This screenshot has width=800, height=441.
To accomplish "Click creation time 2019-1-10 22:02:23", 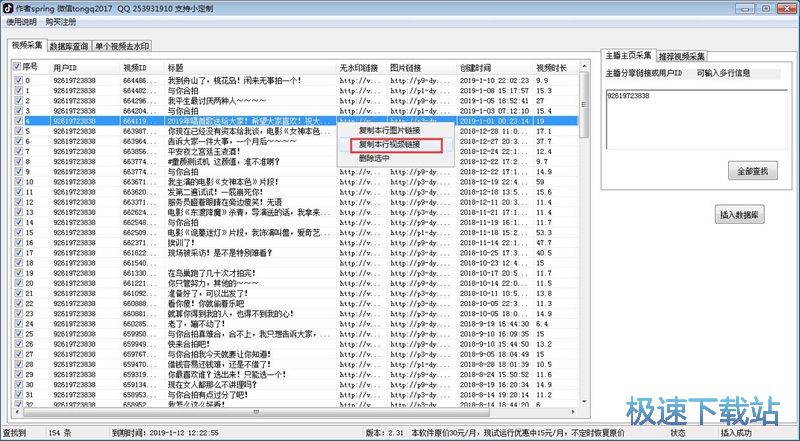I will pos(494,81).
